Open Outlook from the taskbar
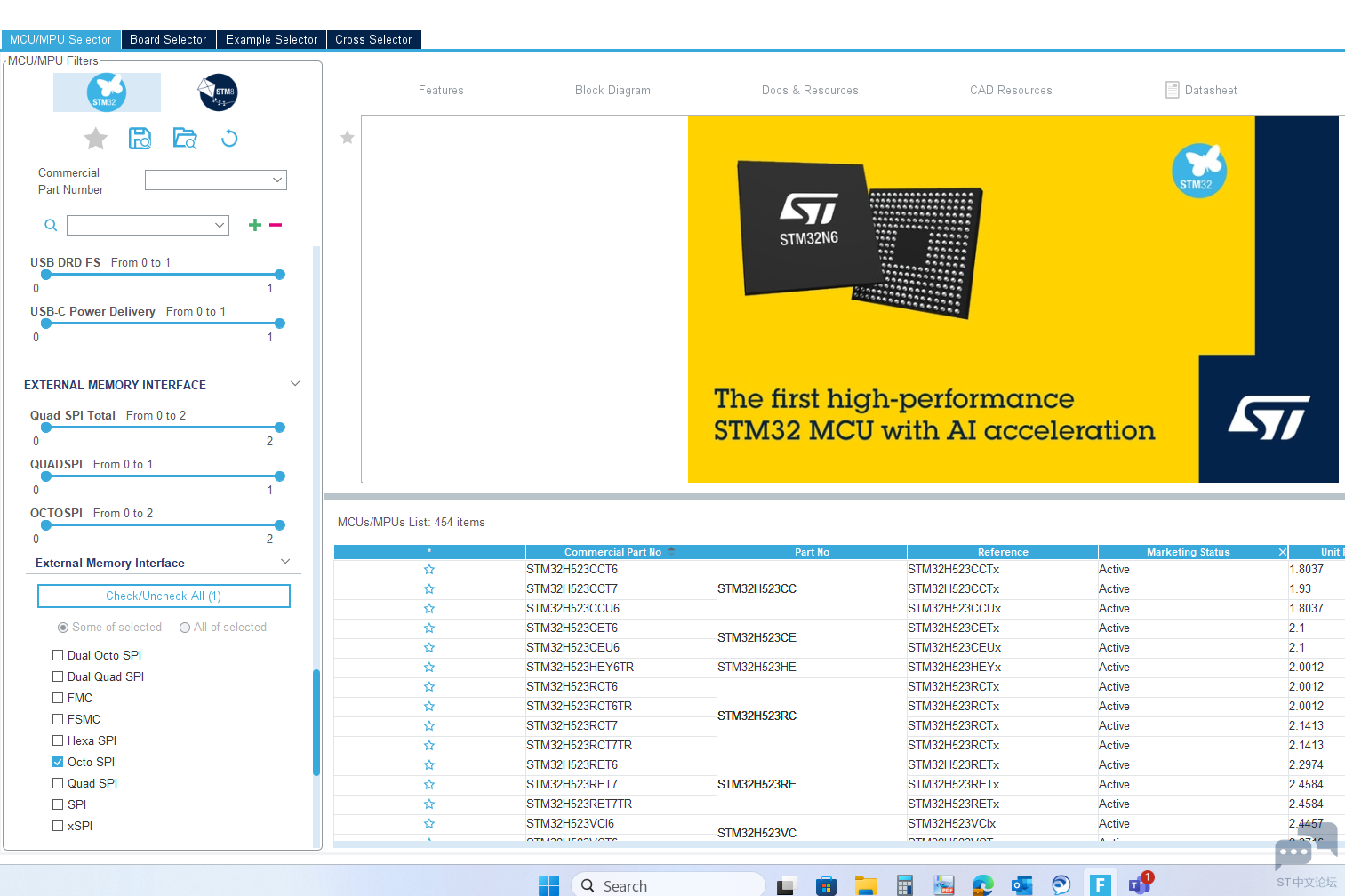Image resolution: width=1345 pixels, height=896 pixels. (1021, 885)
